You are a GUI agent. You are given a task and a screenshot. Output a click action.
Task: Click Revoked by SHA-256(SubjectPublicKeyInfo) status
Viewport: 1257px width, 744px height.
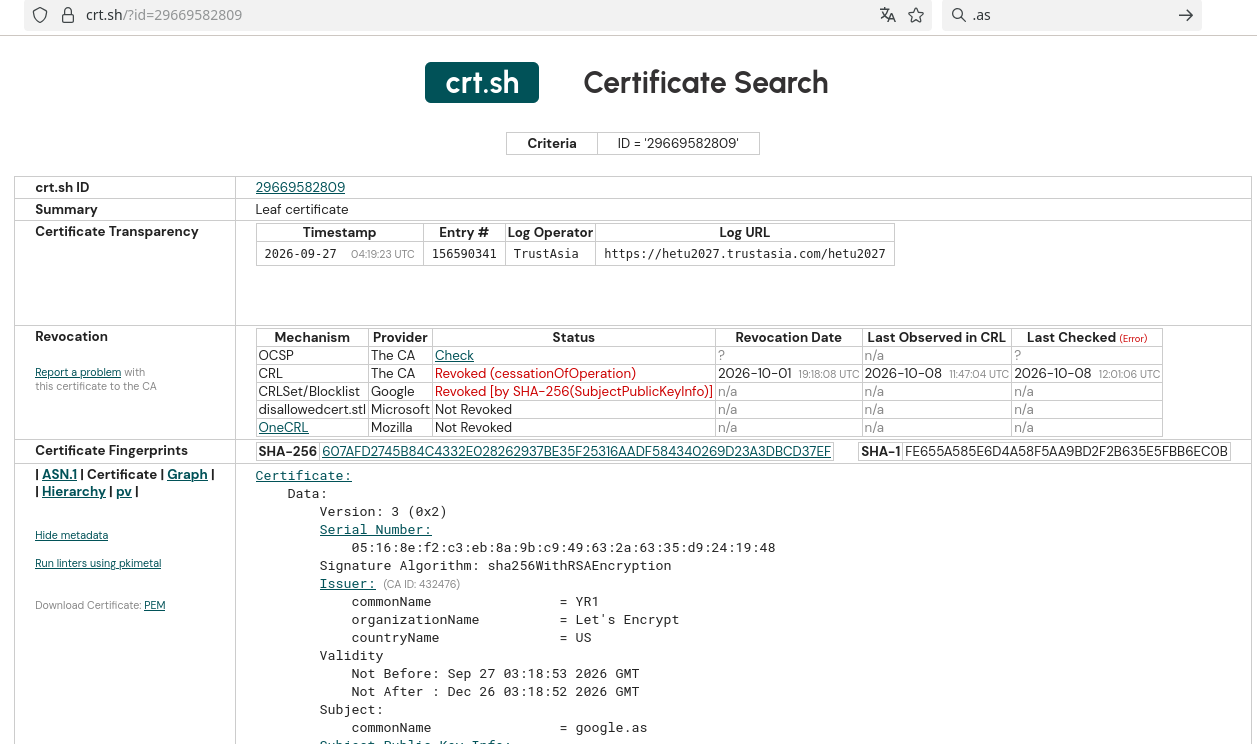click(x=574, y=391)
